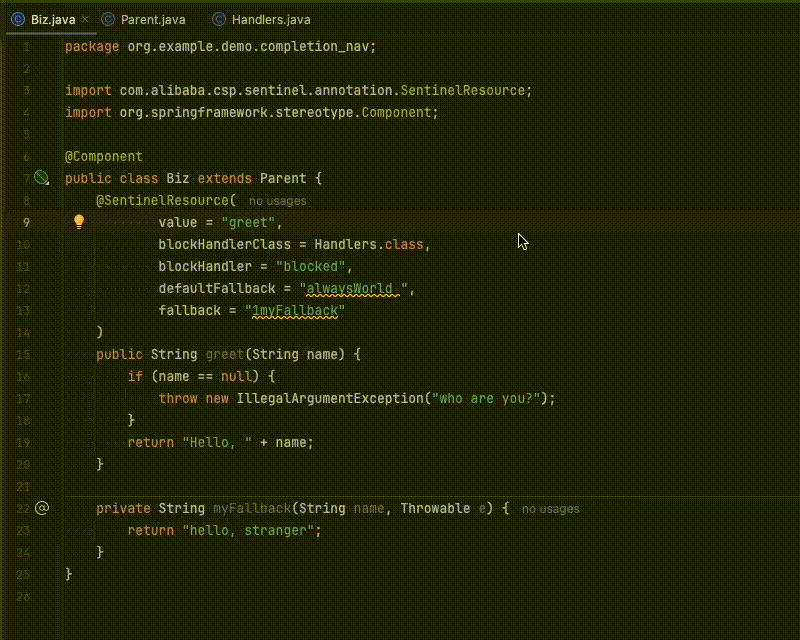Screen dimensions: 800x640
Task: Click the yellow lightbulb quick-fix icon
Action: click(x=79, y=221)
